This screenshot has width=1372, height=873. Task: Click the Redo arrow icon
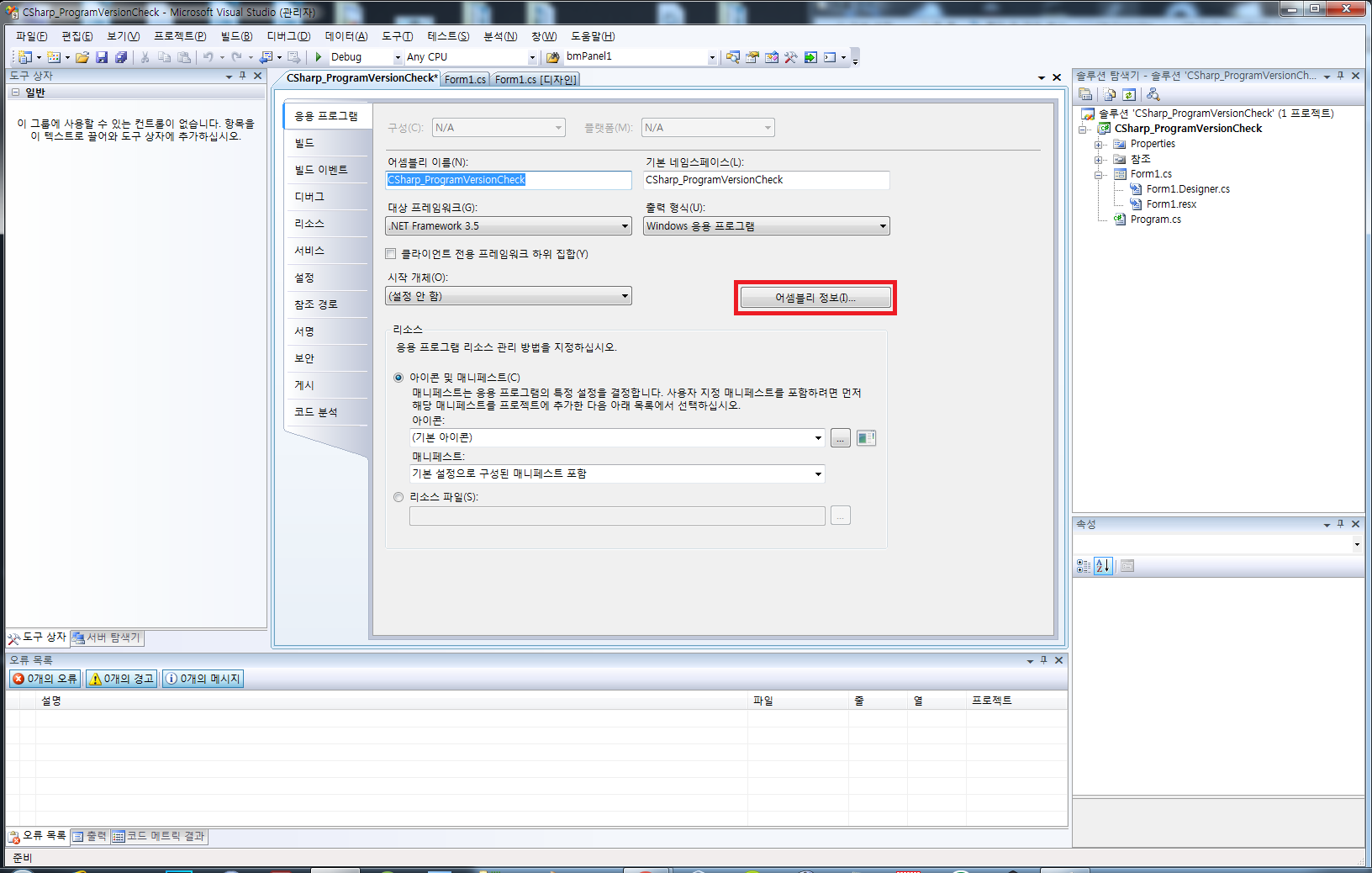236,57
